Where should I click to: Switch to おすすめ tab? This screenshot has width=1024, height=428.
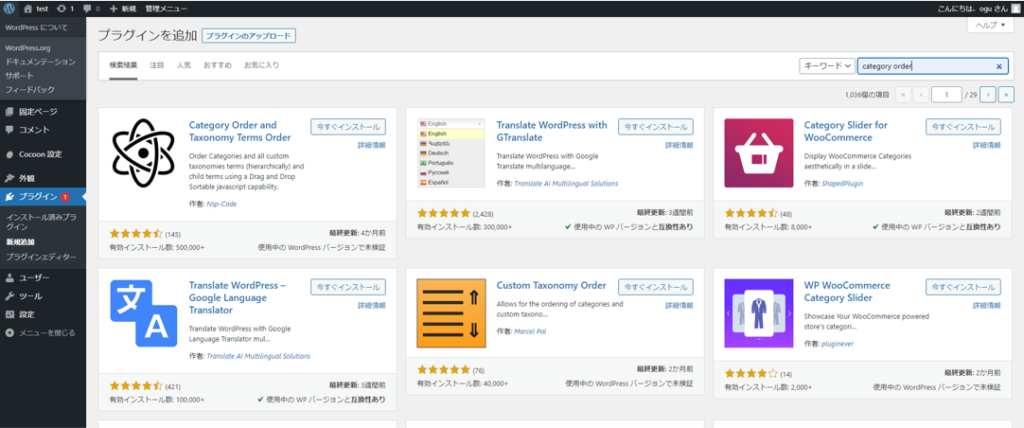coord(217,65)
